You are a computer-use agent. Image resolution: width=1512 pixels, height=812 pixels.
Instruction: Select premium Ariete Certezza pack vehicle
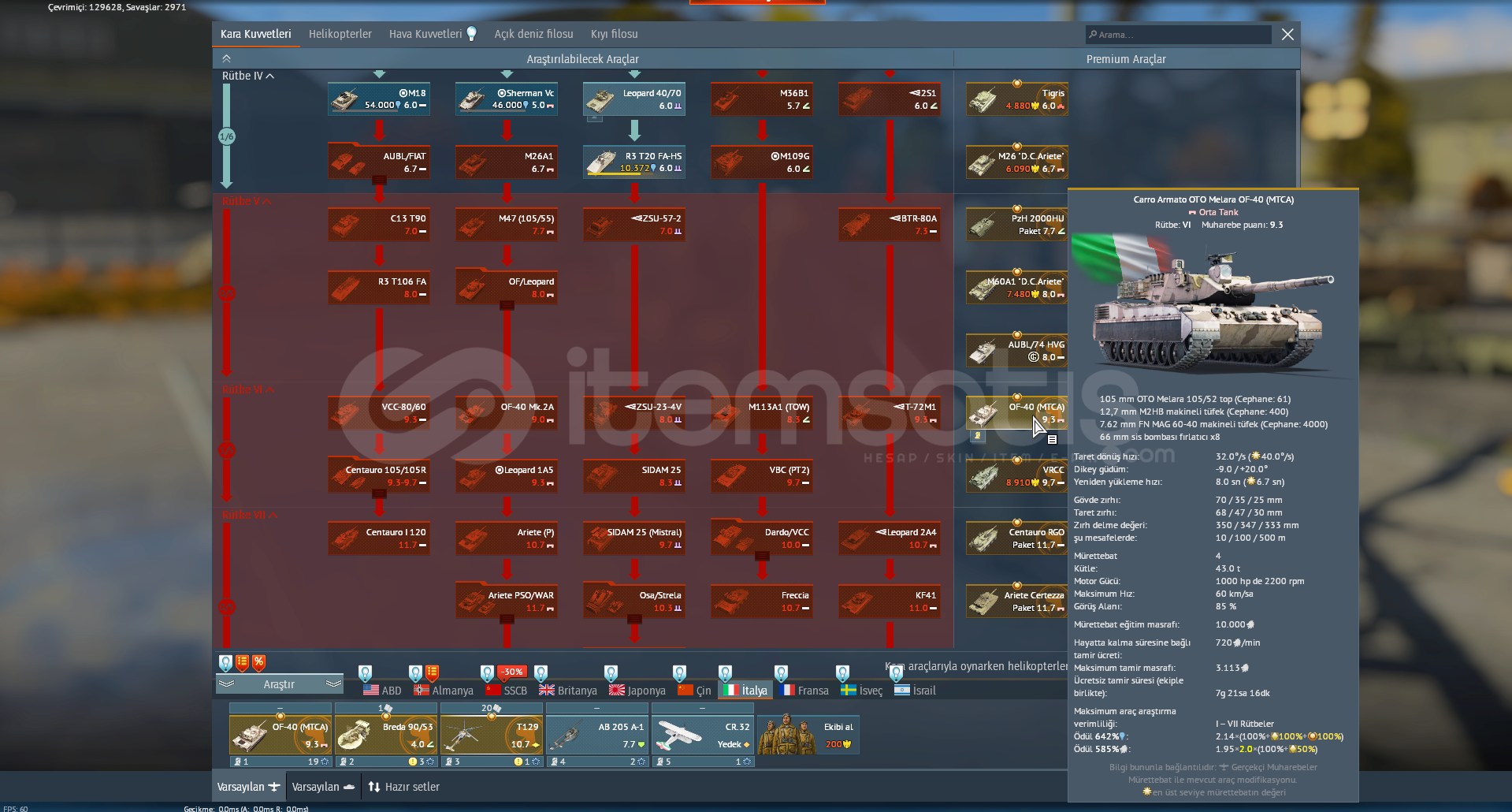pyautogui.click(x=1017, y=602)
